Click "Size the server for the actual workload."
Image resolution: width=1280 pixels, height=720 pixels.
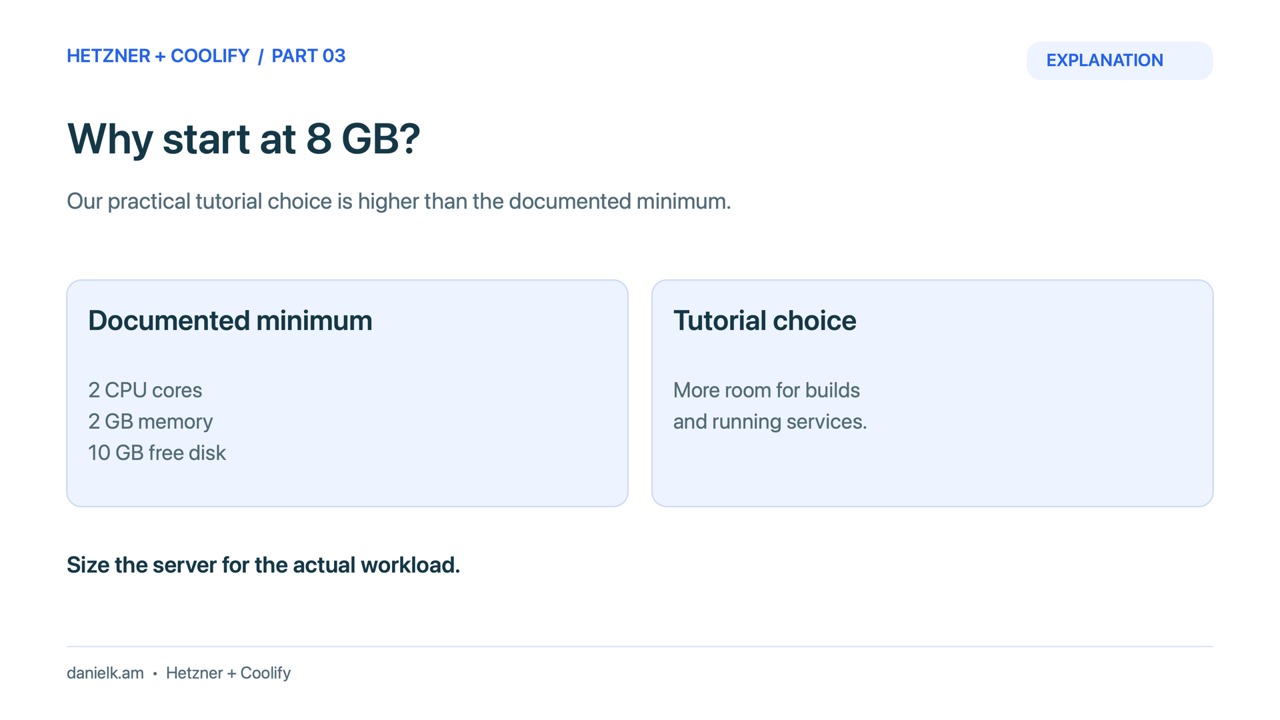263,565
